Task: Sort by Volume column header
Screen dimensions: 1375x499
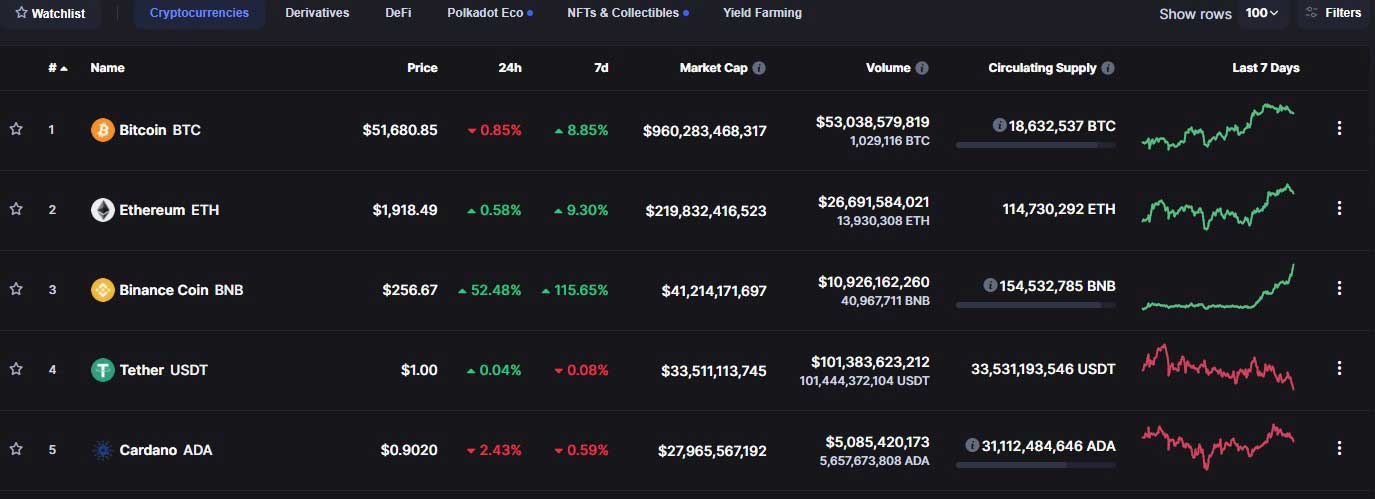Action: click(x=888, y=68)
